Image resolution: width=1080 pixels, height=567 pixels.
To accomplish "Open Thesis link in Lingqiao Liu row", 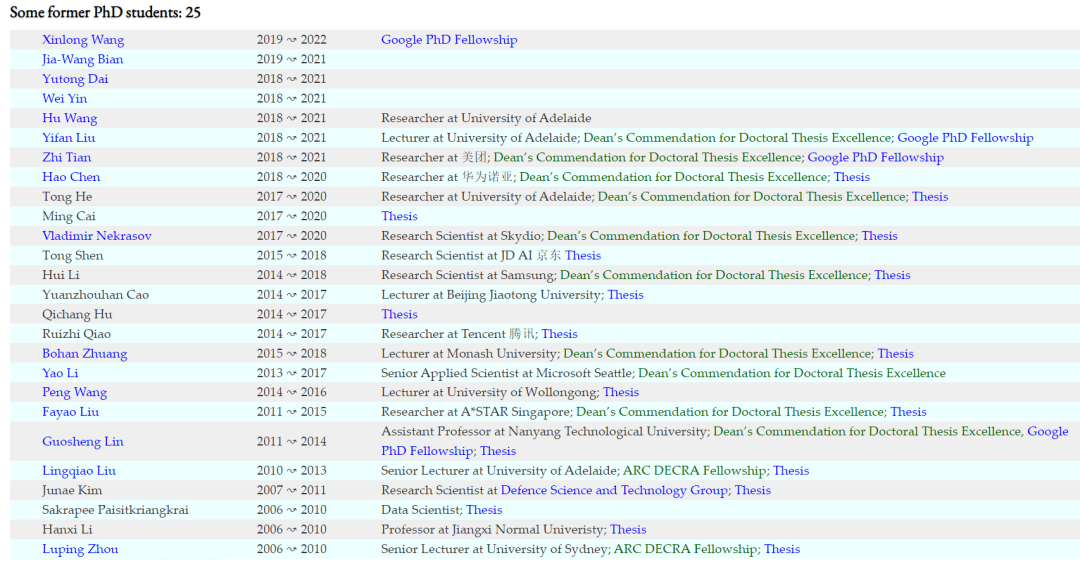I will point(791,471).
